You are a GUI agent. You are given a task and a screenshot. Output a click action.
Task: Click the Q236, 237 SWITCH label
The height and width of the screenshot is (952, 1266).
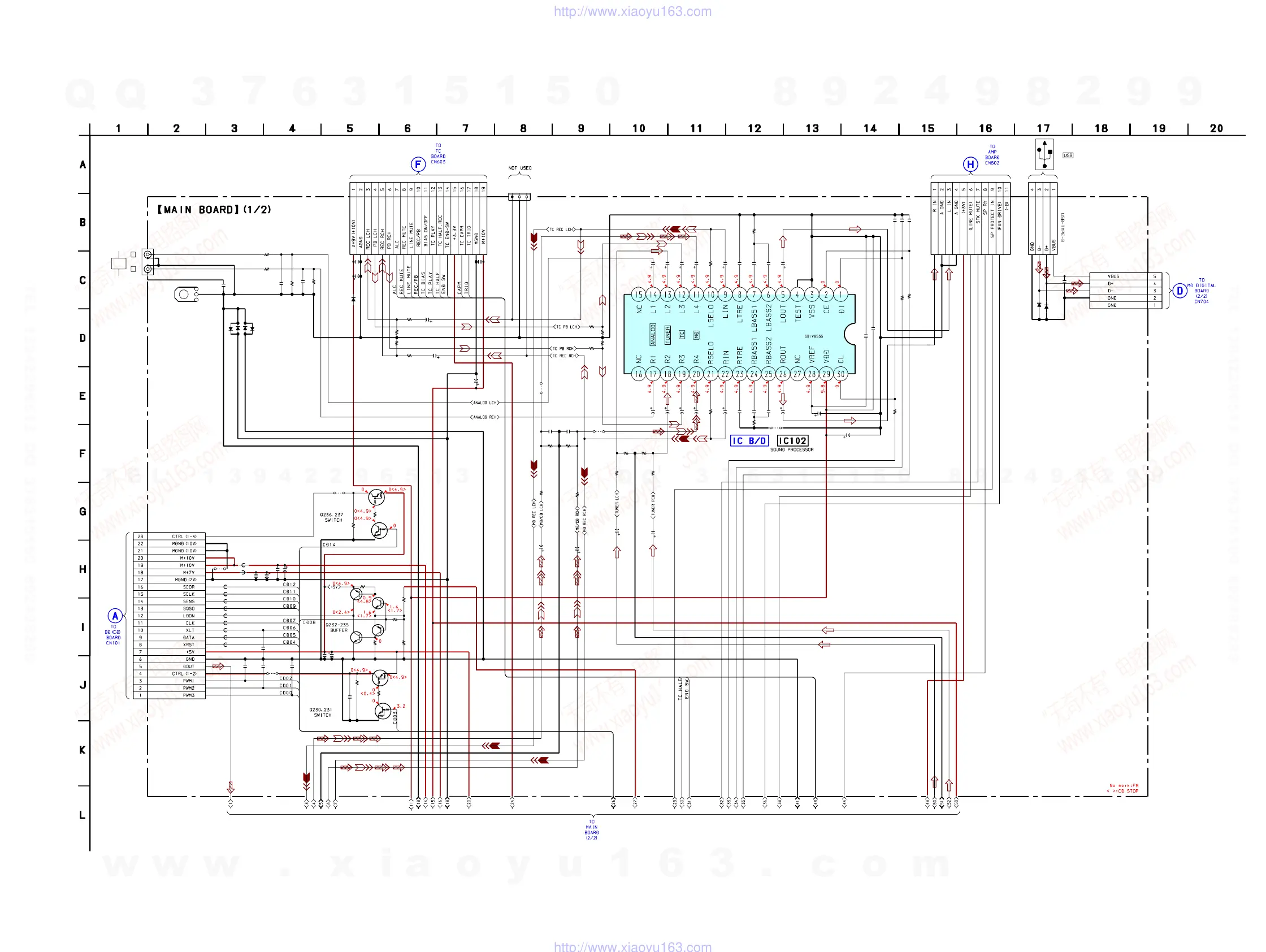click(x=332, y=517)
